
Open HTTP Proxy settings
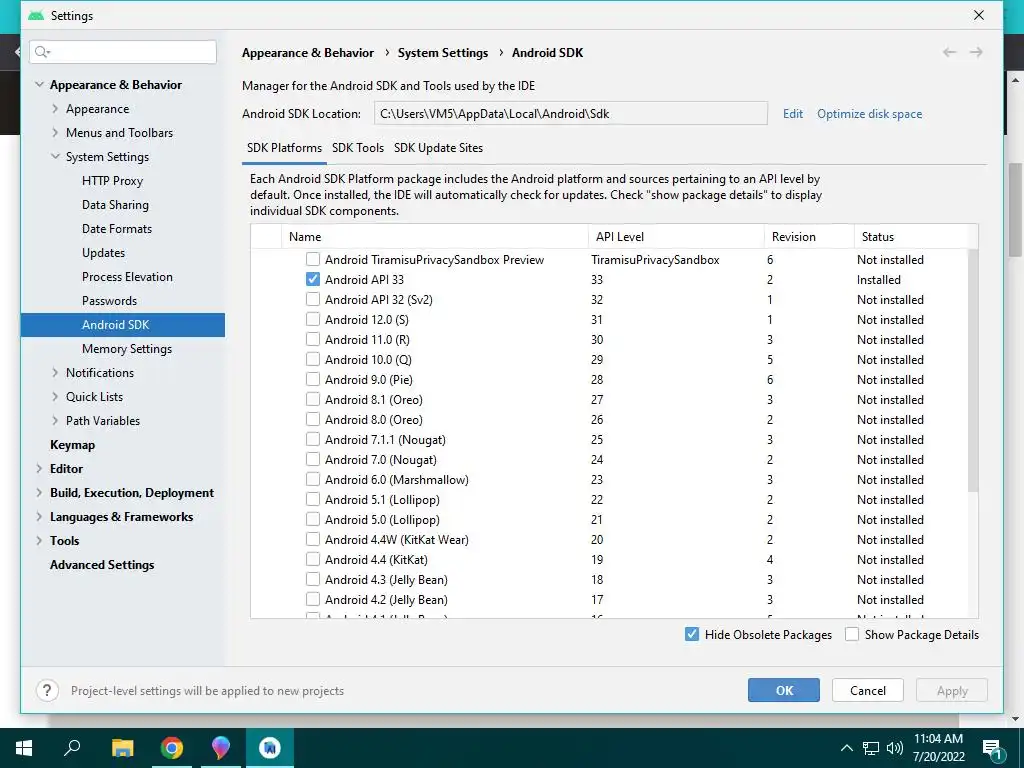tap(112, 181)
